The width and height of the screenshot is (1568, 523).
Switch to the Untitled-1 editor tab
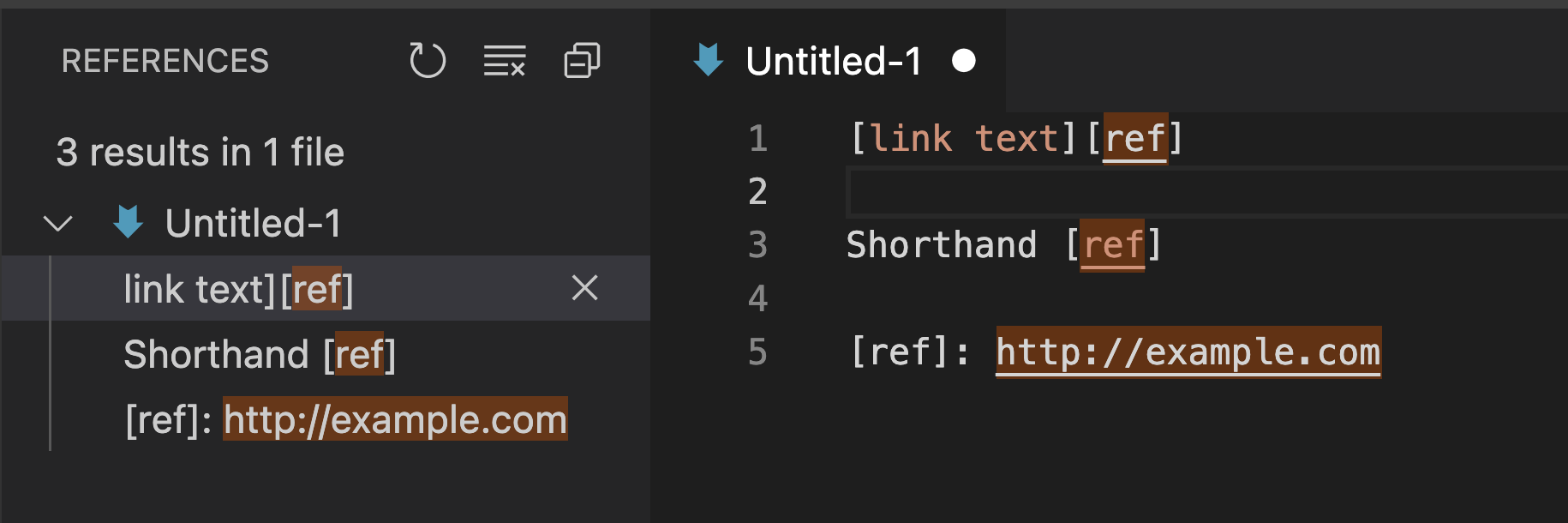[831, 60]
